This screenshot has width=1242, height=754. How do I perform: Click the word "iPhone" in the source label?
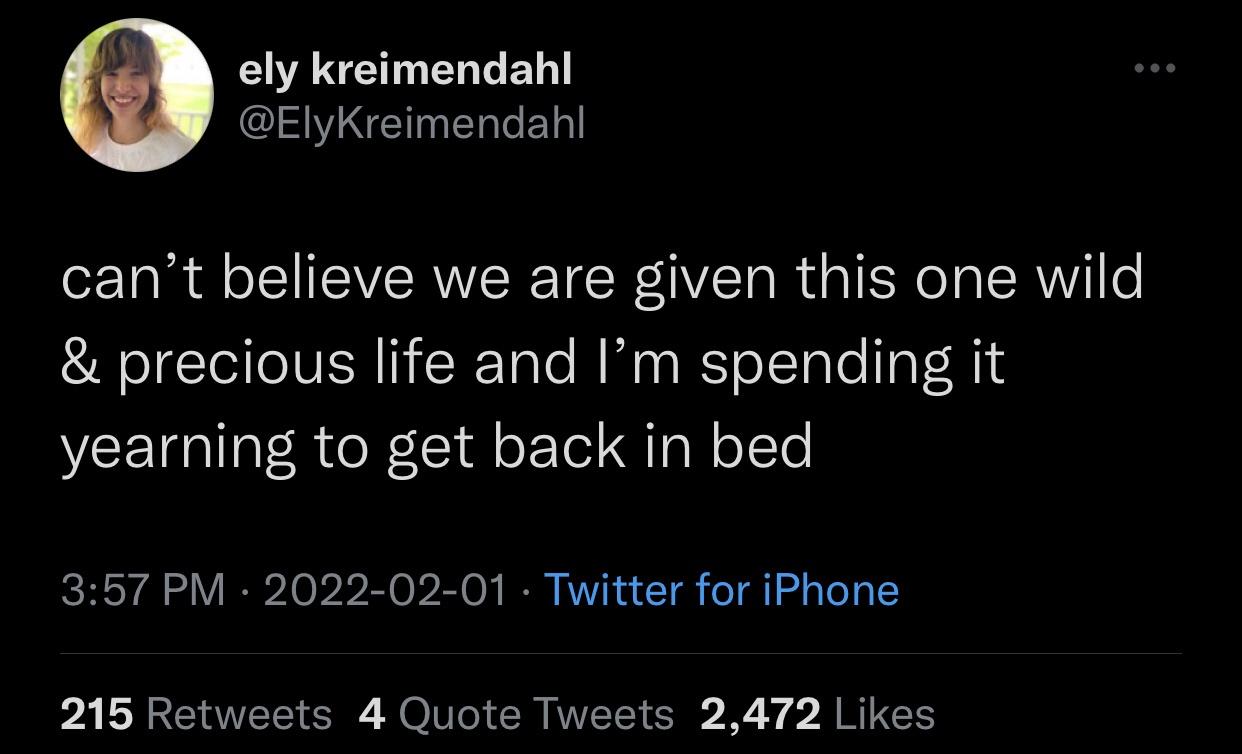831,589
